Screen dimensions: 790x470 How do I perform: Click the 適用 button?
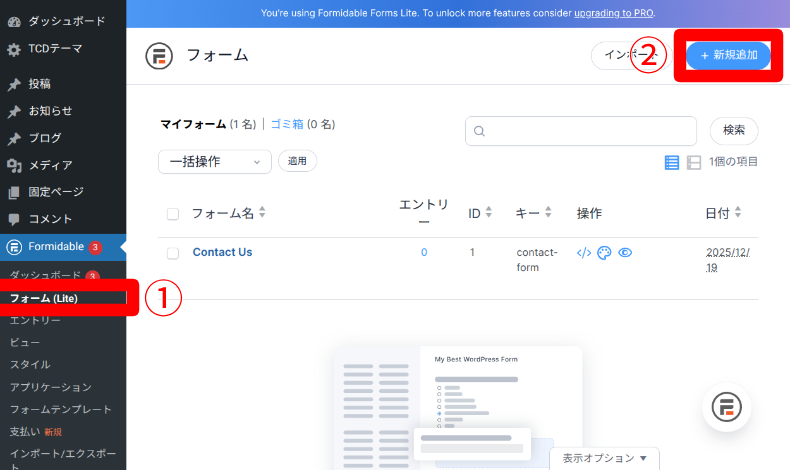(297, 161)
